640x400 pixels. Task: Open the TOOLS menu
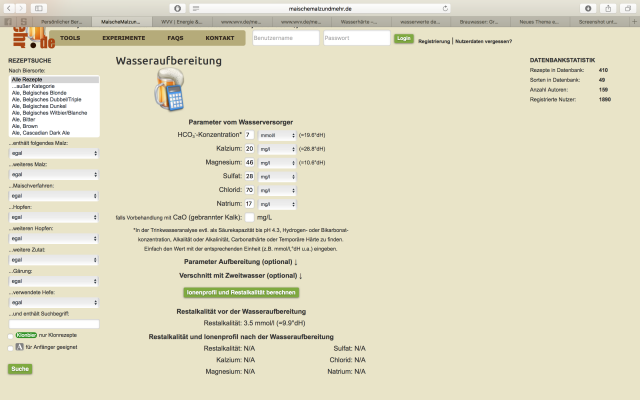[70, 37]
